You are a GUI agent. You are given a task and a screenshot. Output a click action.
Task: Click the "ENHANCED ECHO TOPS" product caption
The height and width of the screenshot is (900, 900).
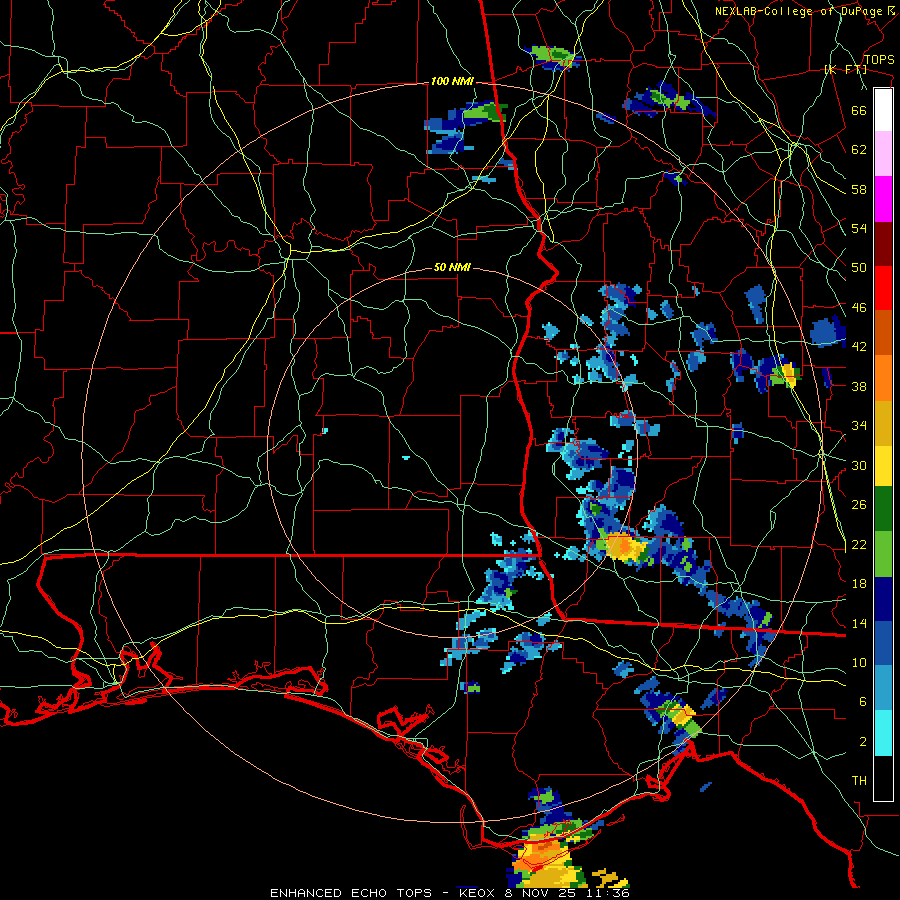tap(351, 893)
